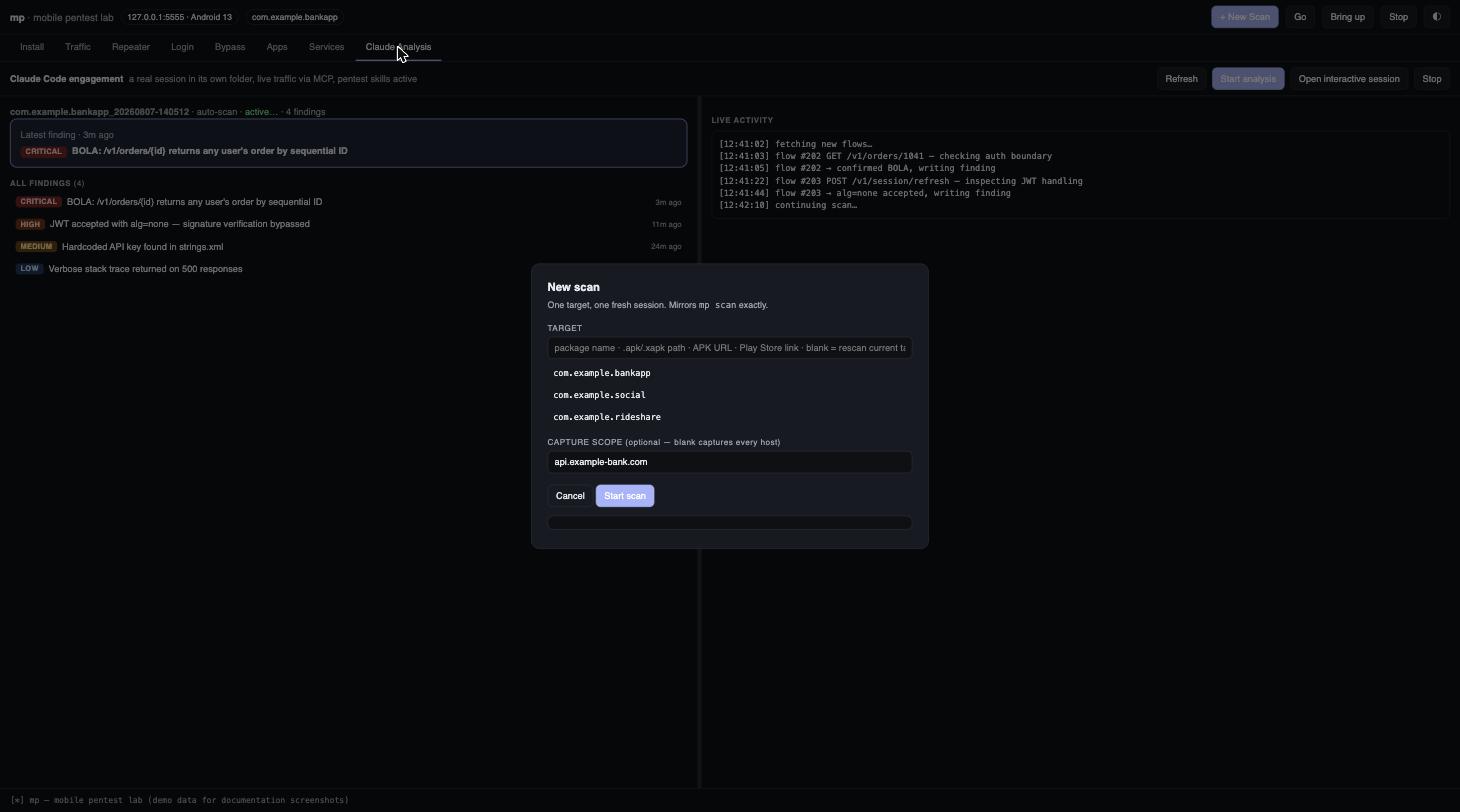Viewport: 1460px width, 812px height.
Task: Click the Target input field
Action: point(729,348)
